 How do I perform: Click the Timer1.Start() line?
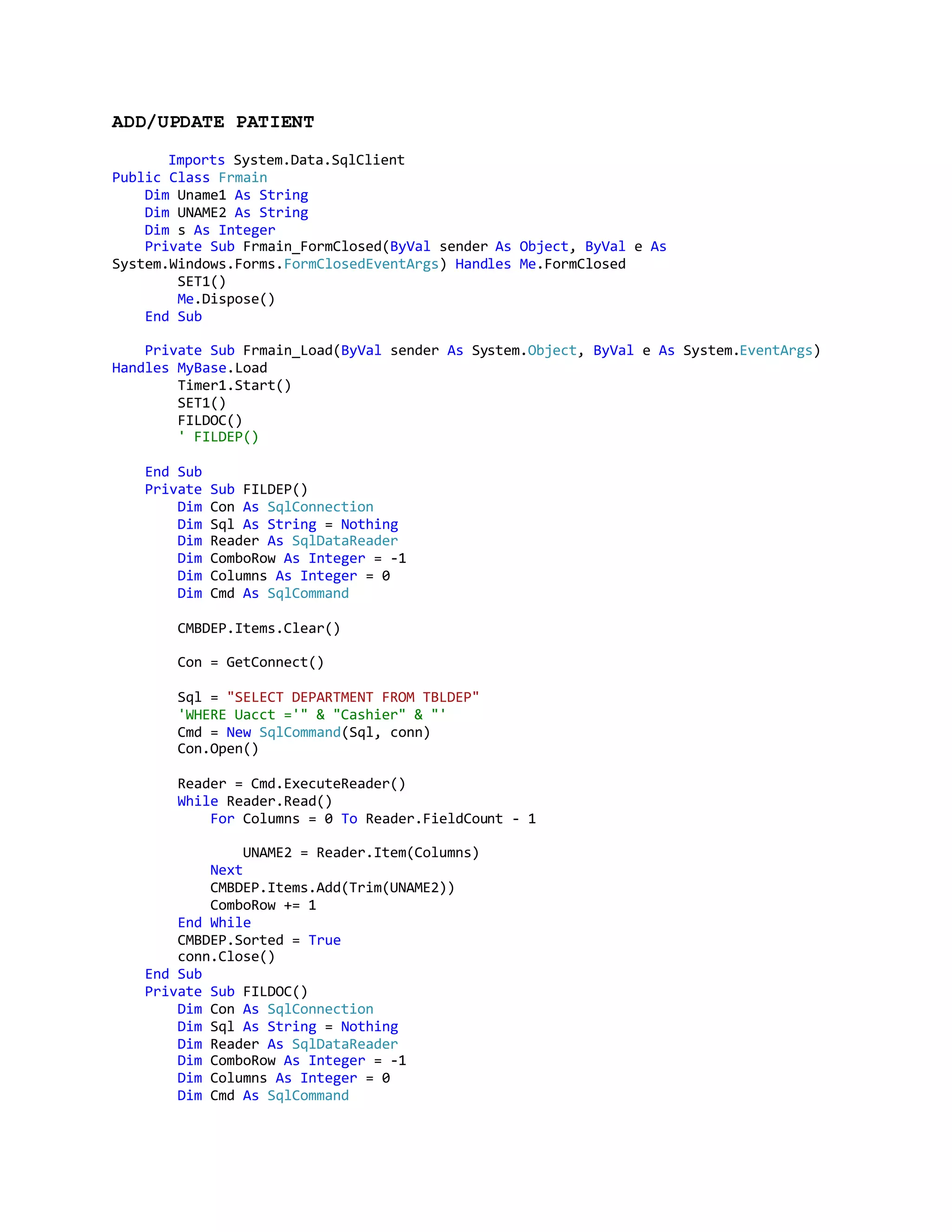click(x=234, y=385)
